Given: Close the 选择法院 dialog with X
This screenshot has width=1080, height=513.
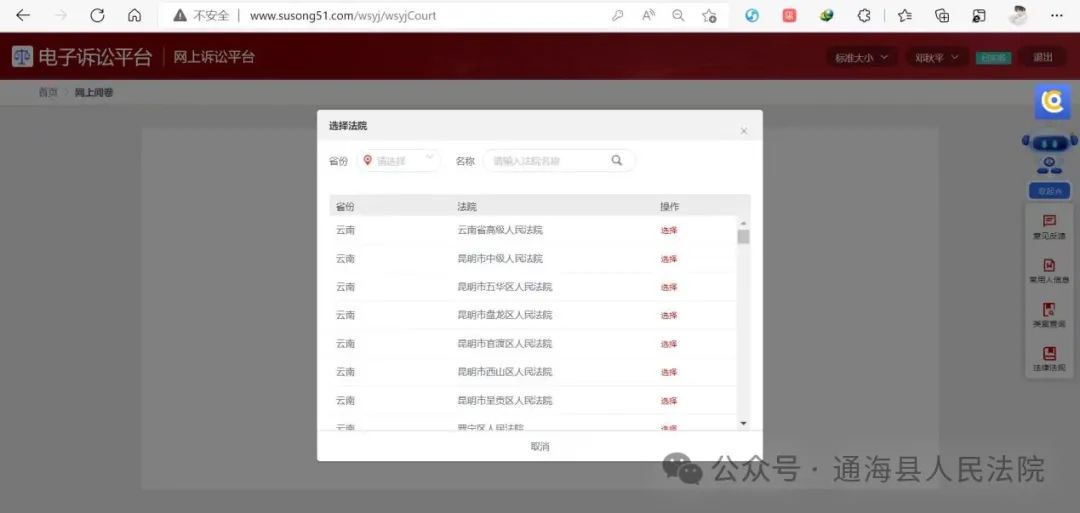Looking at the screenshot, I should click(x=743, y=131).
